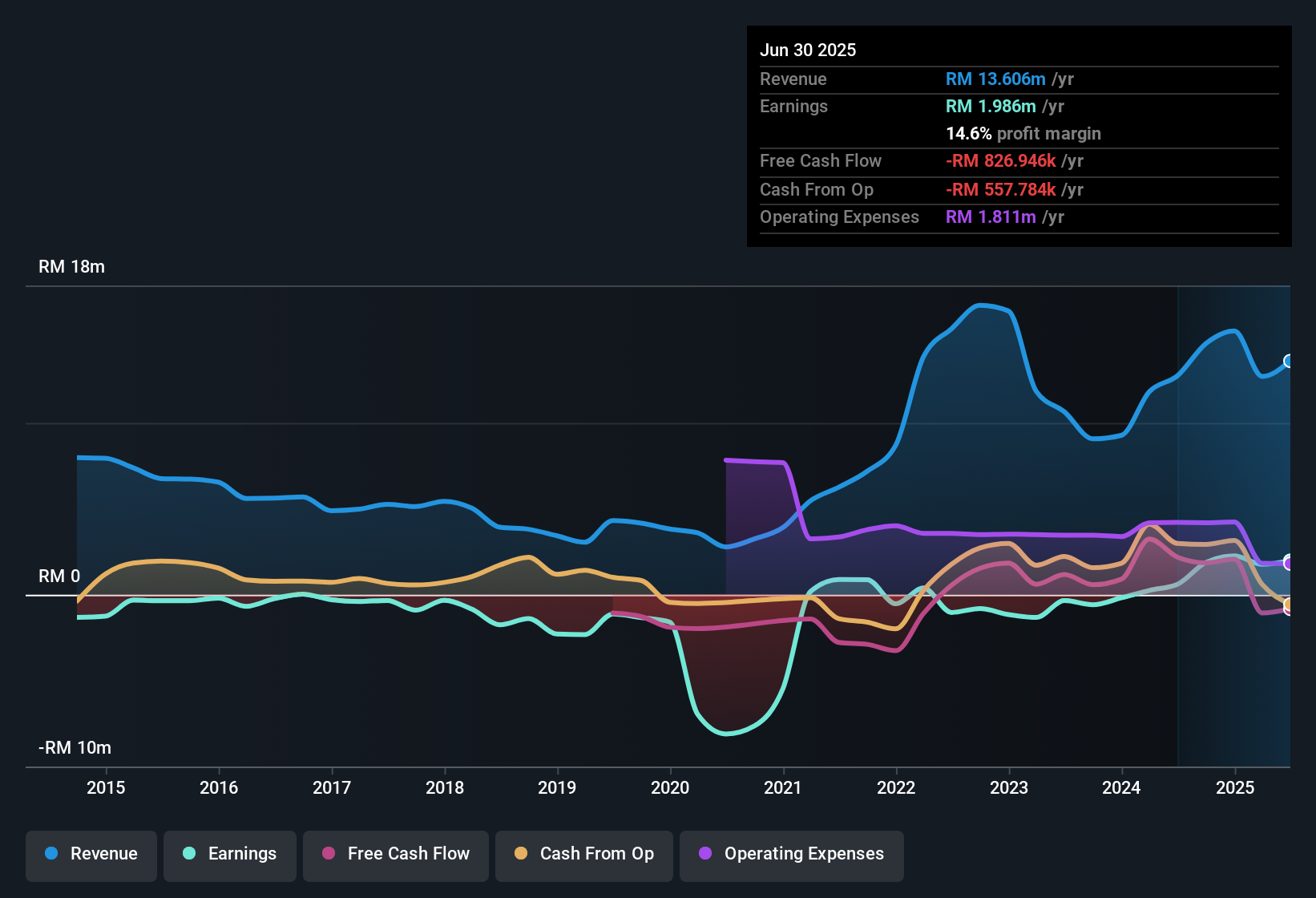
Task: Click the RM 18m y-axis label
Action: [71, 267]
